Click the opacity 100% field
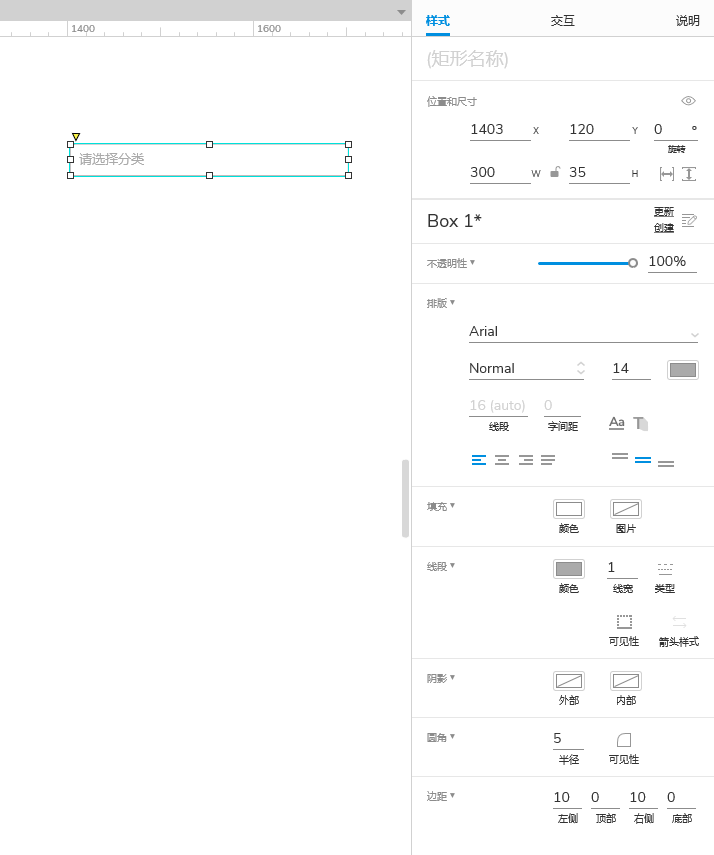Viewport: 714px width, 855px height. tap(672, 262)
